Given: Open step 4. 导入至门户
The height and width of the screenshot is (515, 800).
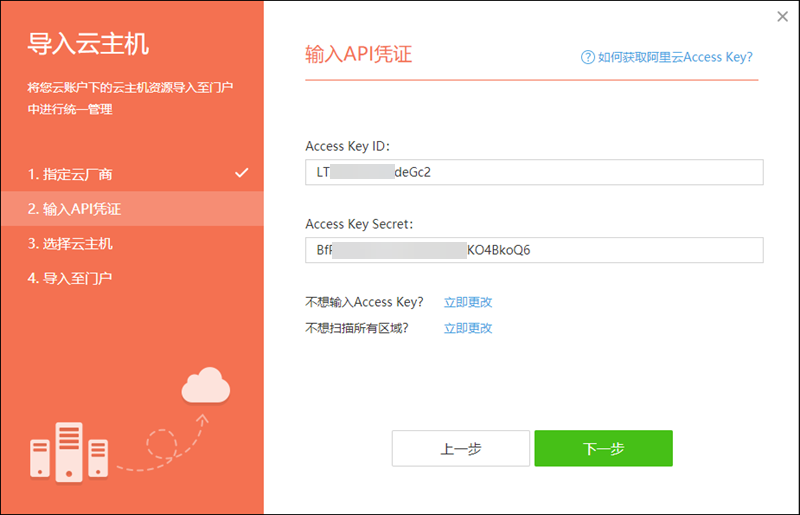Looking at the screenshot, I should pyautogui.click(x=70, y=277).
